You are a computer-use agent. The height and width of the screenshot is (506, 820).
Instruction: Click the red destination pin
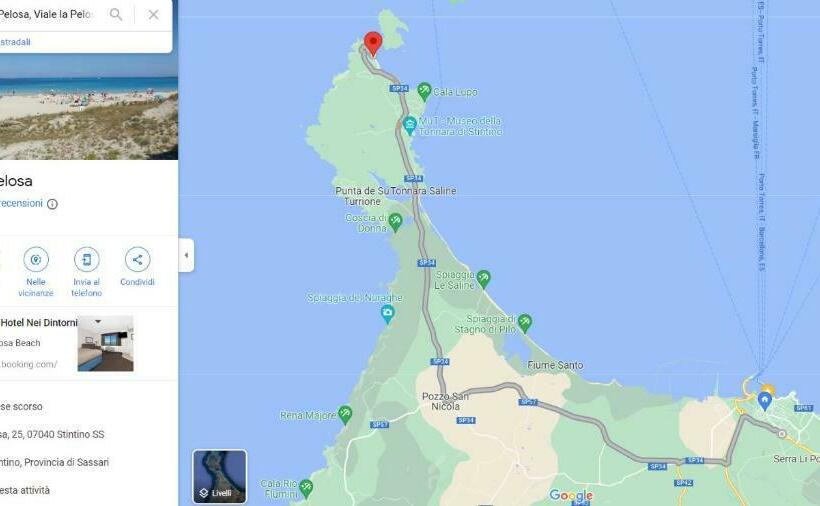tap(373, 44)
